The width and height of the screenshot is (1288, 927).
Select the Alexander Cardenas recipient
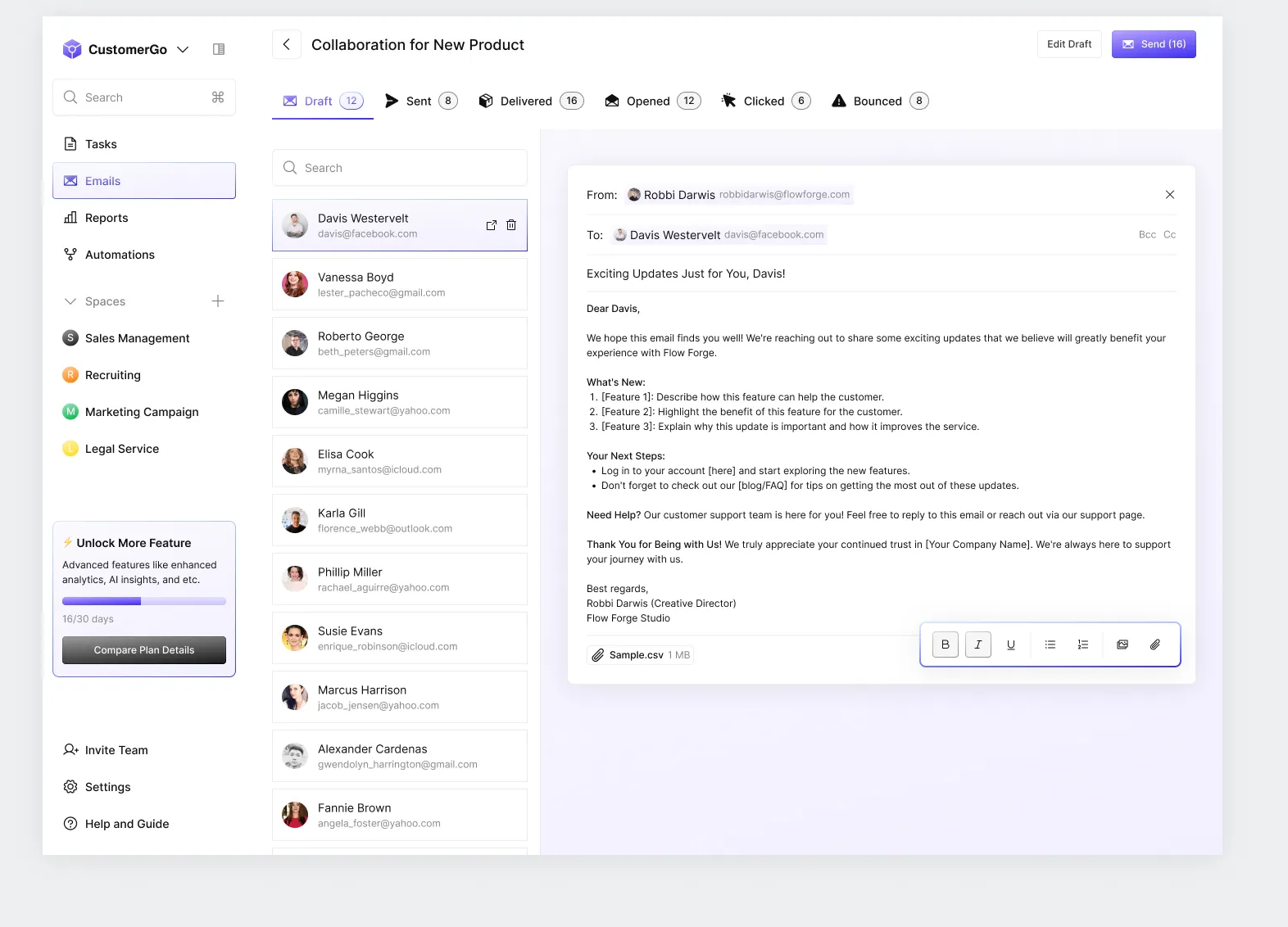tap(400, 756)
